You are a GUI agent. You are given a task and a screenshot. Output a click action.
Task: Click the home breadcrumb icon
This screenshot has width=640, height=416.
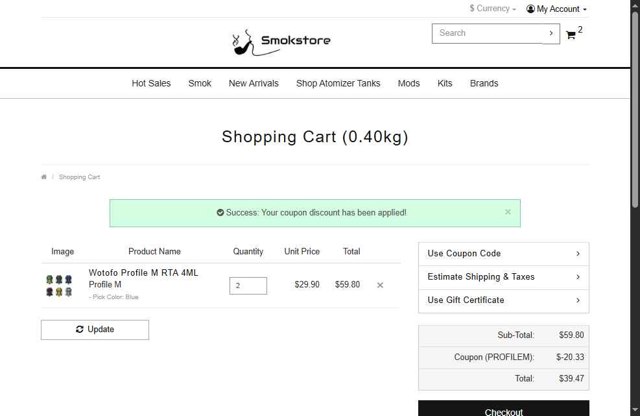pyautogui.click(x=44, y=177)
